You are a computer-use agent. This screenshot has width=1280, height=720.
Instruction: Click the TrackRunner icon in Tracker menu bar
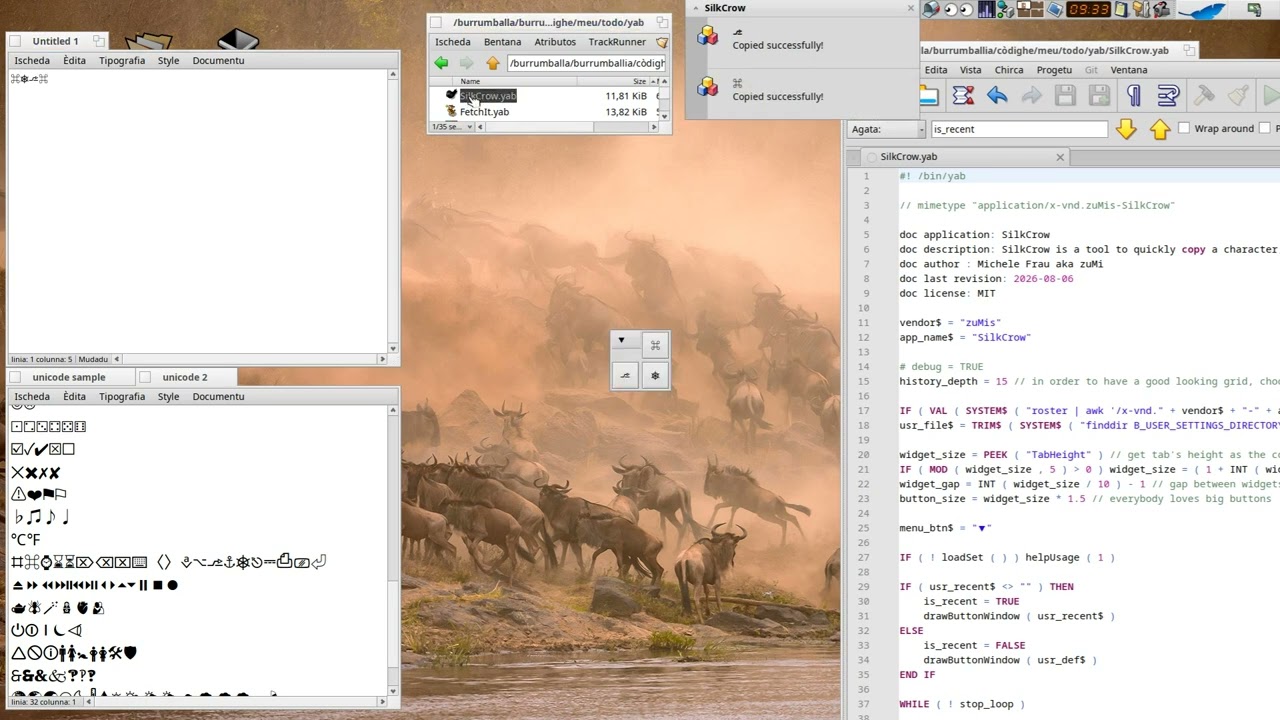click(x=662, y=42)
